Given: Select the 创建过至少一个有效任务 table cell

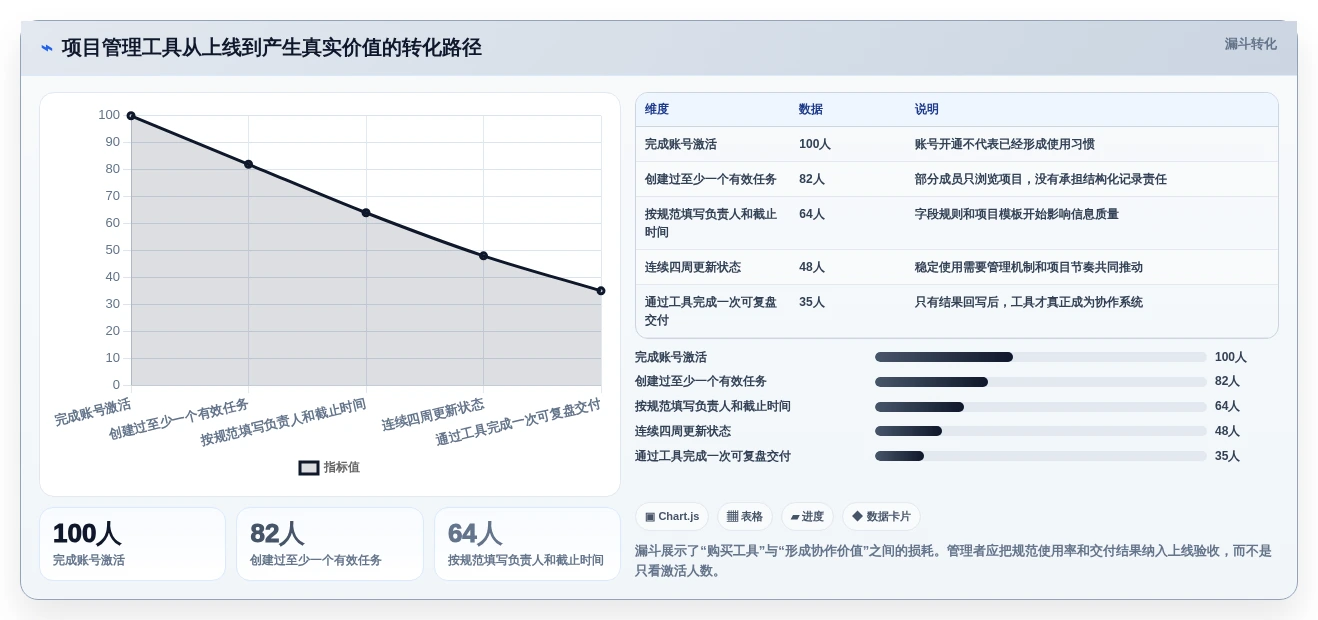Looking at the screenshot, I should coord(711,179).
